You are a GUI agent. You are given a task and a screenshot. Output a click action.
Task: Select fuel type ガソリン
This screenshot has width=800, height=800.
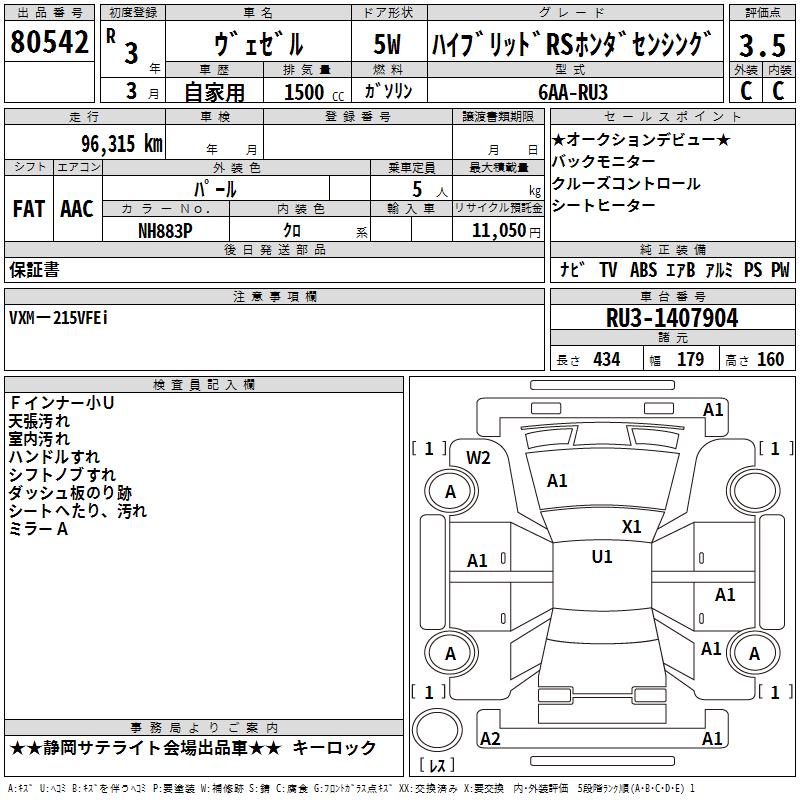pyautogui.click(x=388, y=91)
